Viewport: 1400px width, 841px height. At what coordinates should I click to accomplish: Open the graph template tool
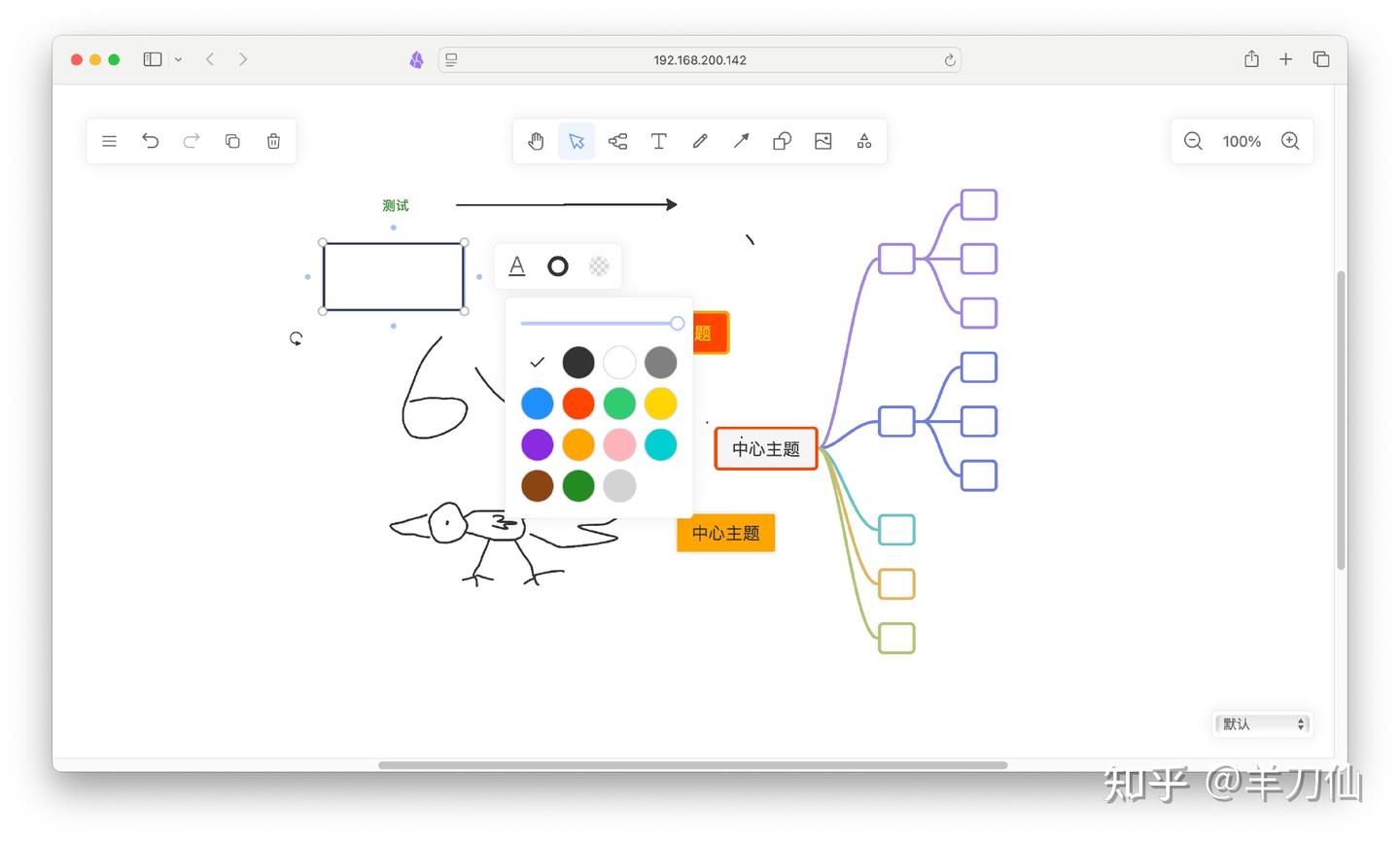863,141
